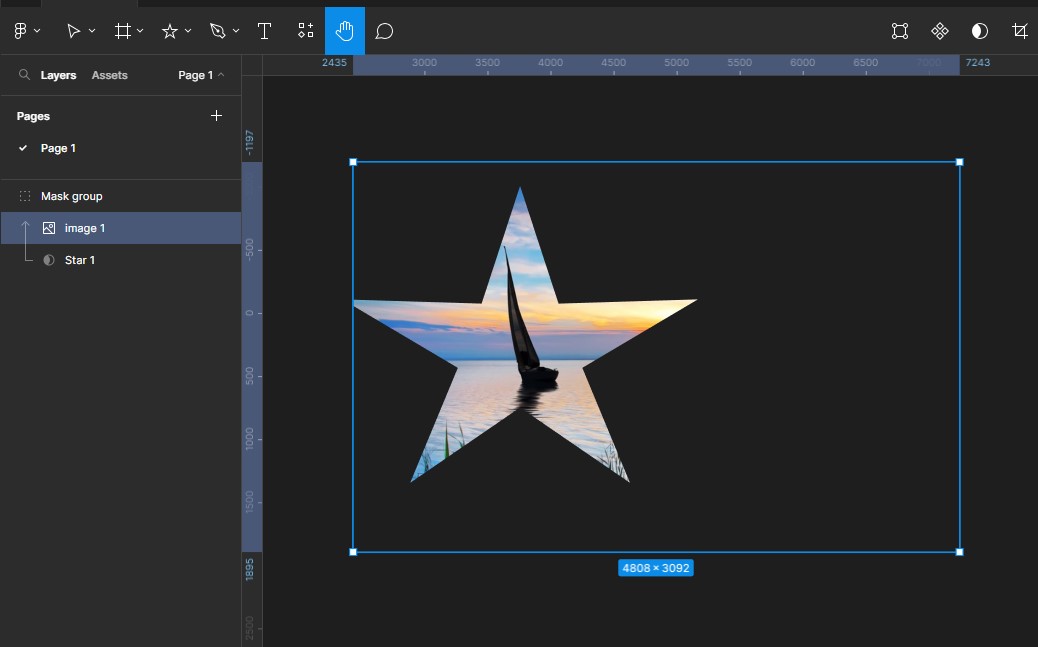Expand the shape tools dropdown arrow
1038x647 pixels.
pos(188,31)
